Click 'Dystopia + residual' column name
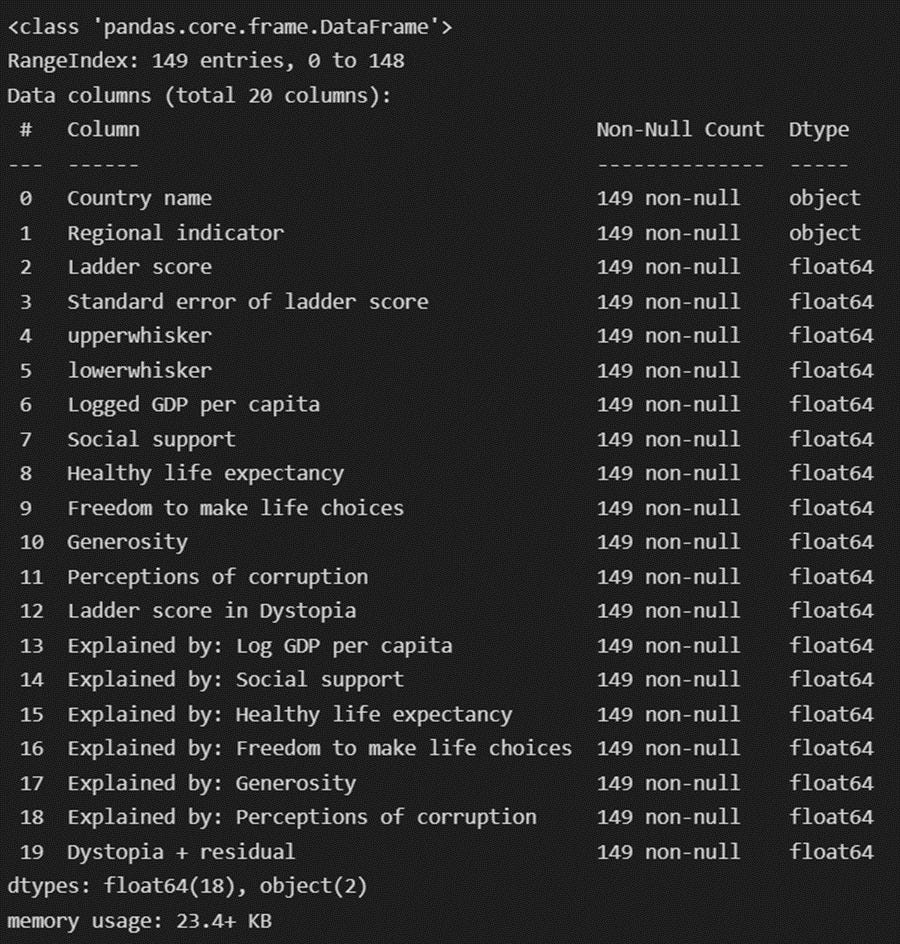The image size is (900, 944). (181, 852)
